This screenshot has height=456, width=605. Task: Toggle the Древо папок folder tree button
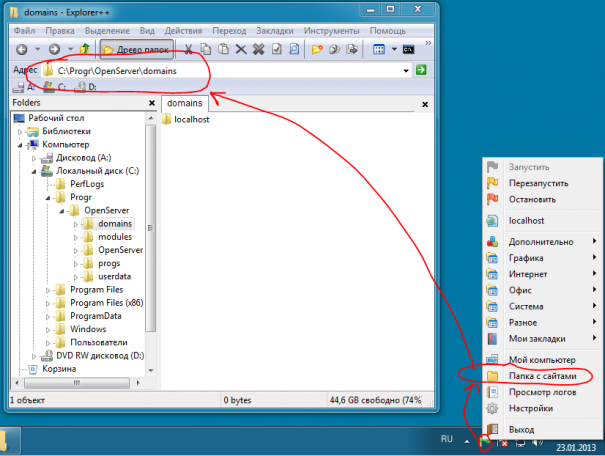tap(137, 49)
